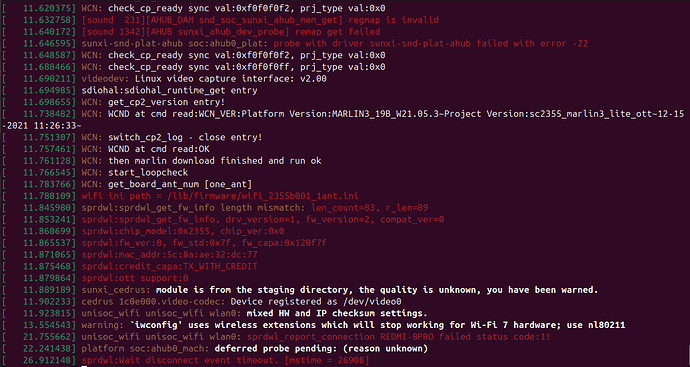Viewport: 690px width, 367px height.
Task: Click the 'Device registered as /dev/video0' text
Action: (316, 302)
